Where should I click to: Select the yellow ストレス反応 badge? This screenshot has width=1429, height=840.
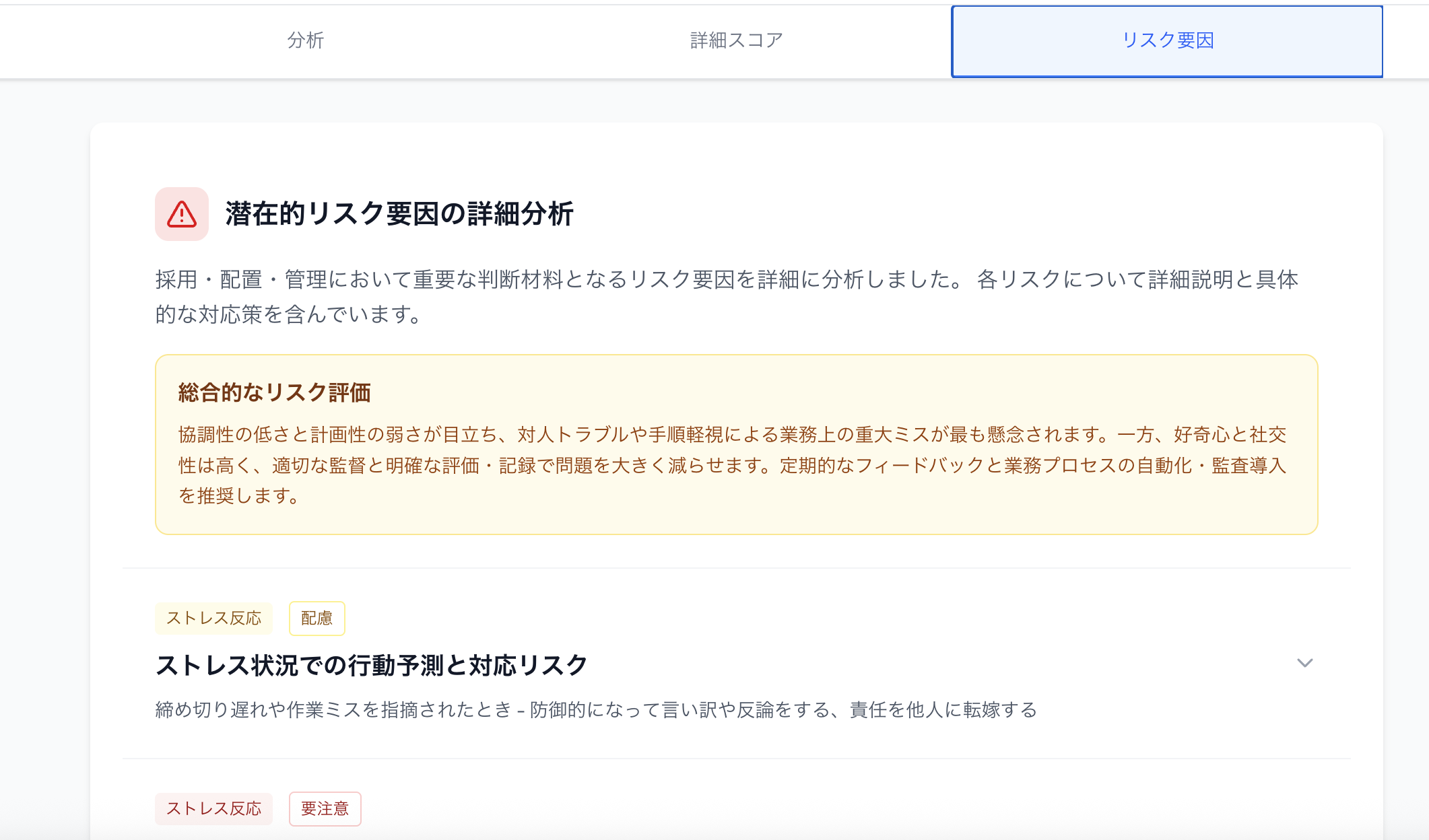click(x=213, y=618)
